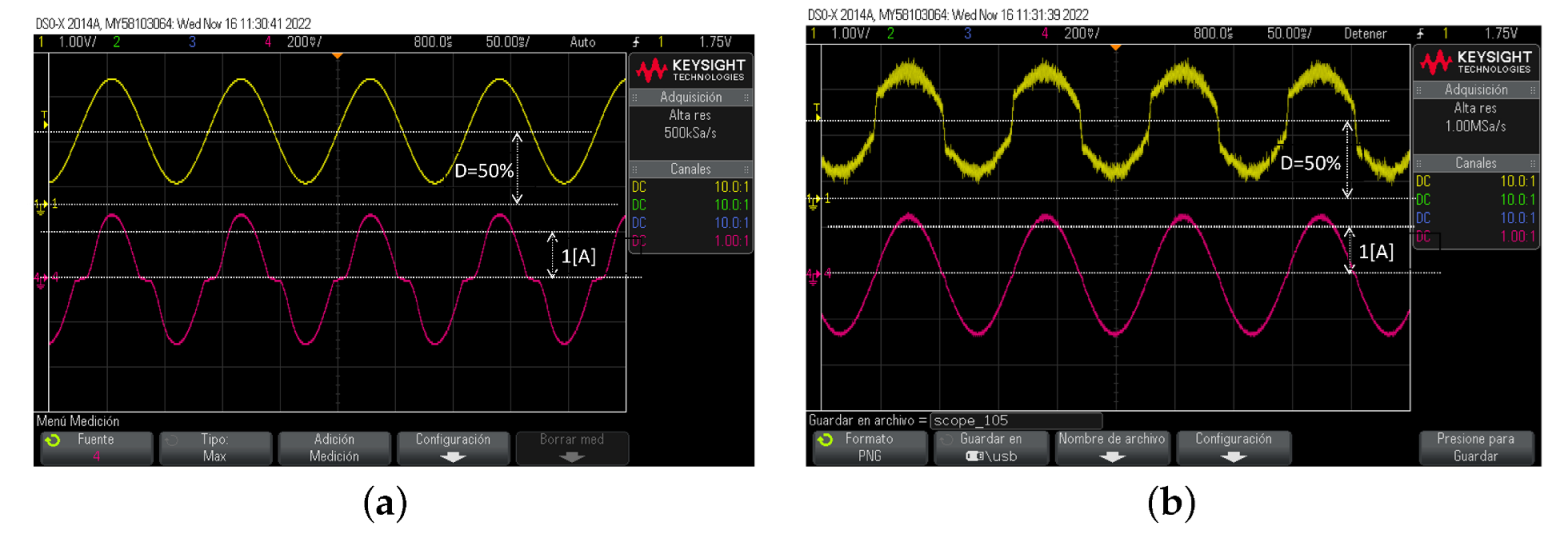Select channel 2 indicator in scope (a)

[116, 42]
